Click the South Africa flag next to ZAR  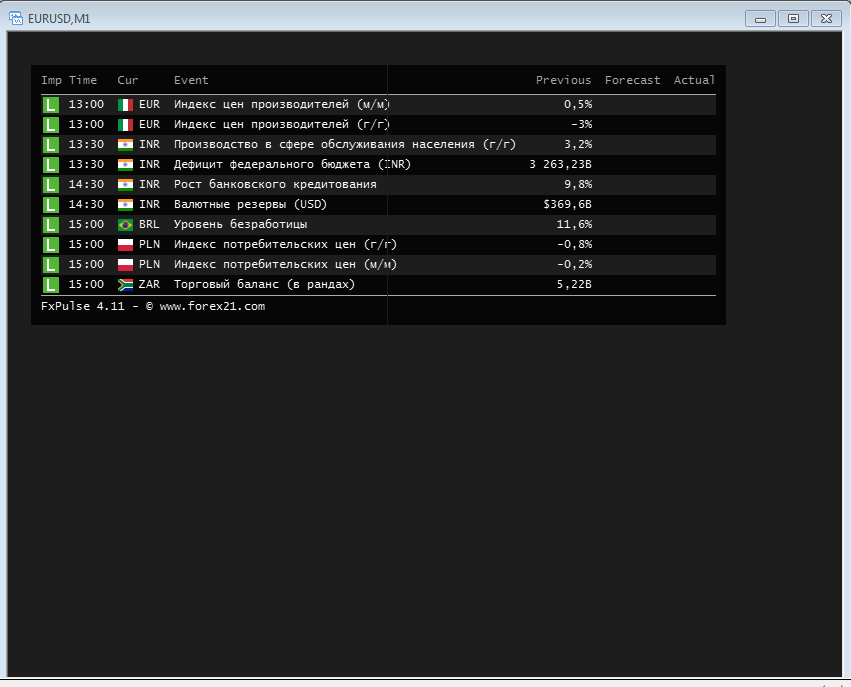[125, 285]
